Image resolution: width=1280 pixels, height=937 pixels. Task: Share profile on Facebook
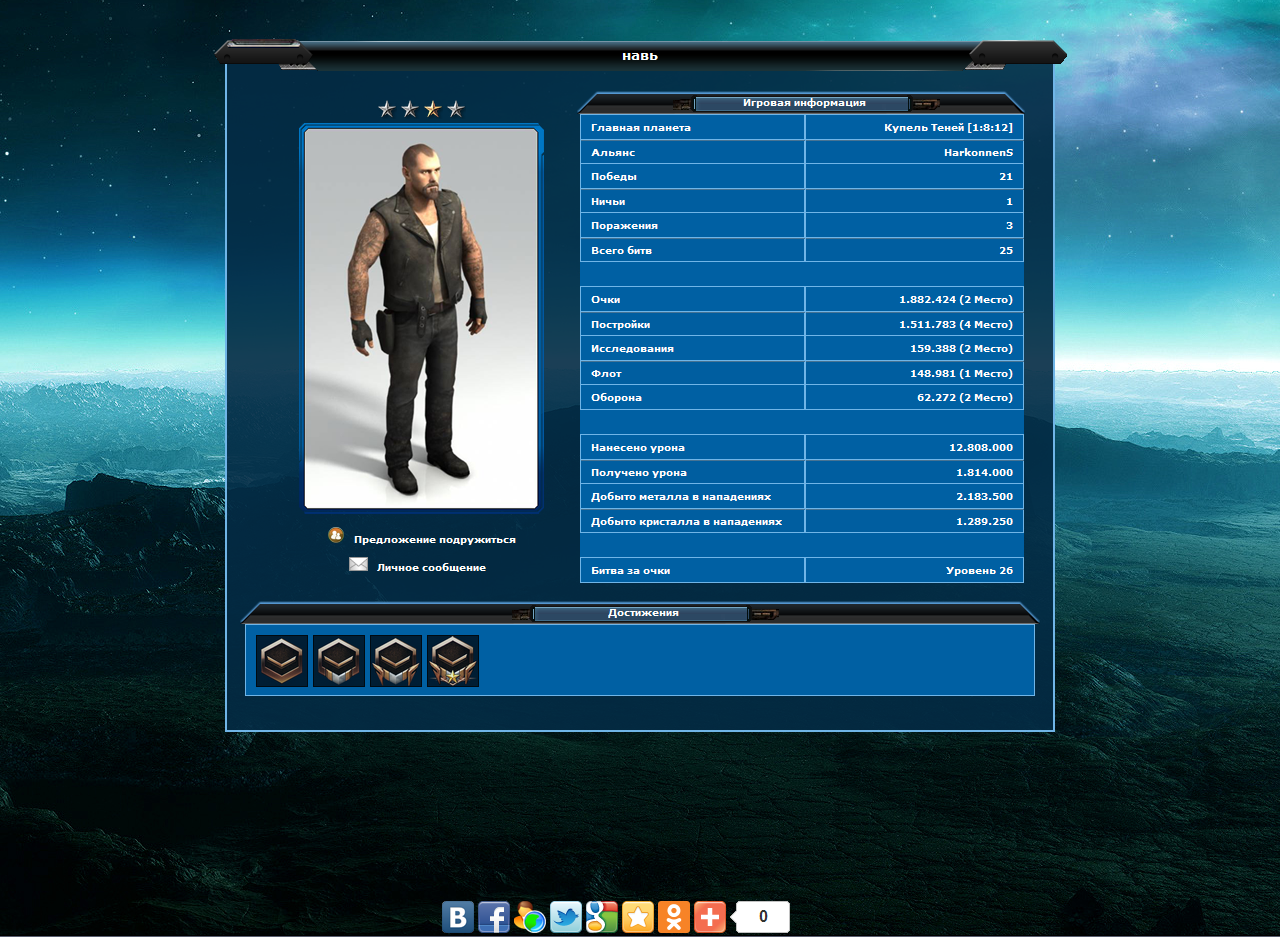click(494, 917)
